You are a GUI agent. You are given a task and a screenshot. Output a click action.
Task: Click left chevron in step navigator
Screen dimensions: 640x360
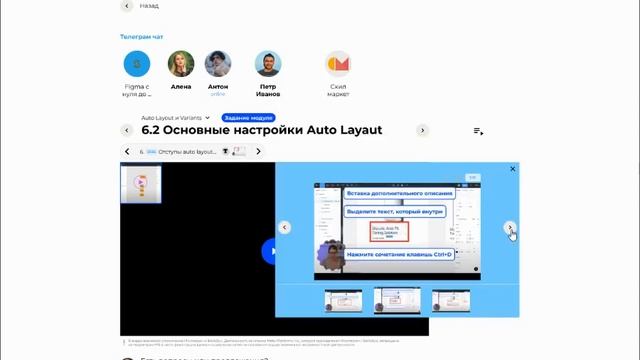[127, 151]
